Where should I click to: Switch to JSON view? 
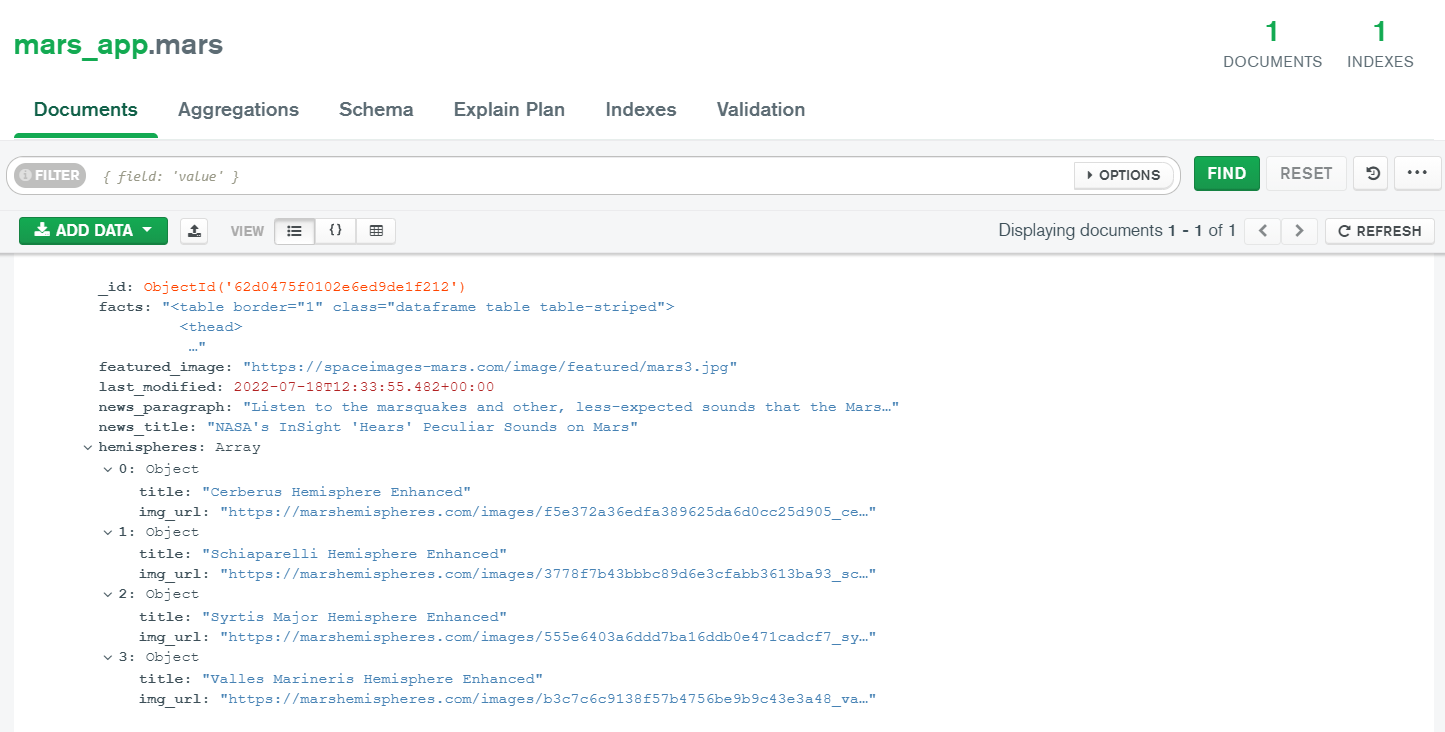coord(336,231)
